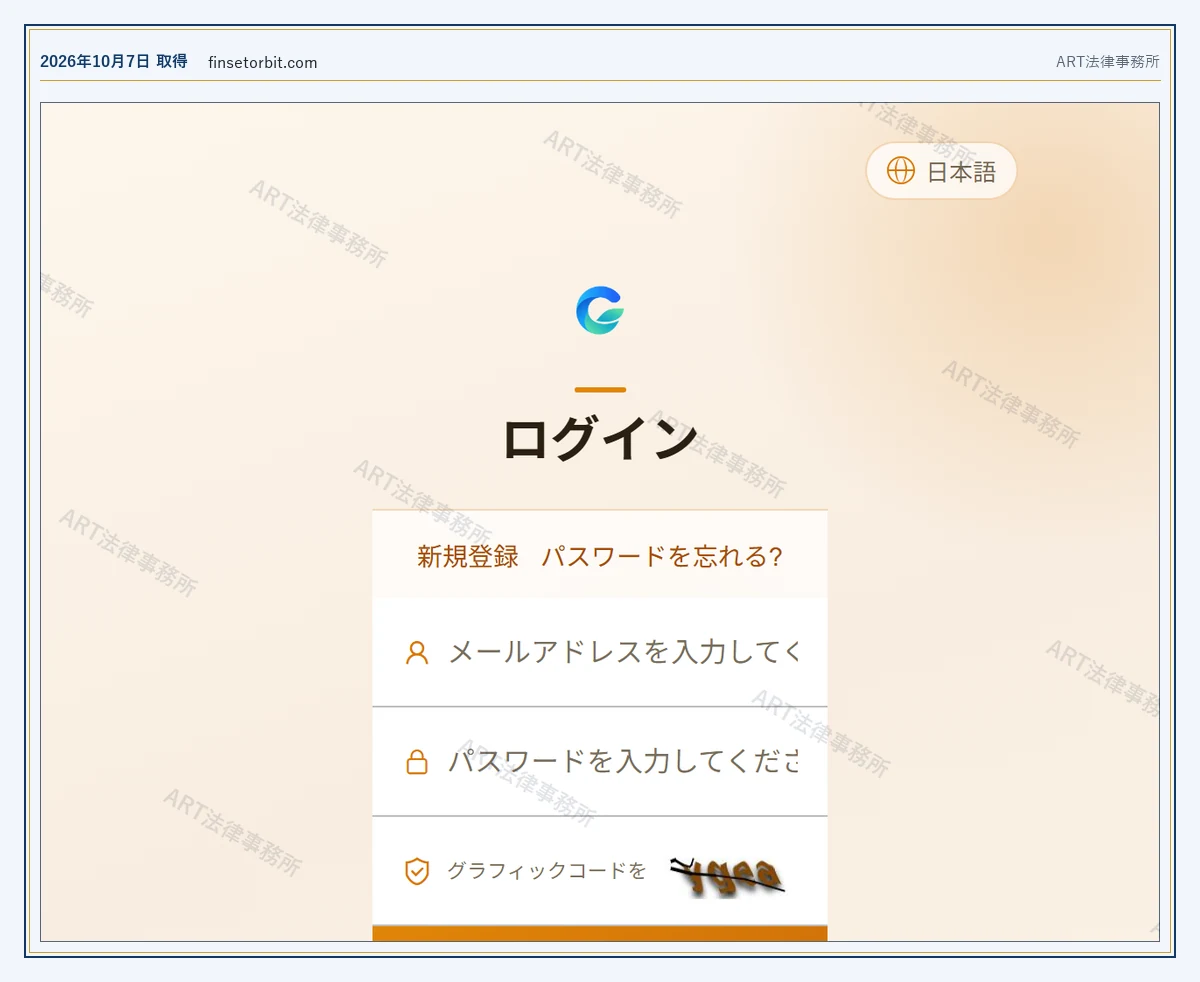
Task: Click the blue-green site logo
Action: click(600, 310)
